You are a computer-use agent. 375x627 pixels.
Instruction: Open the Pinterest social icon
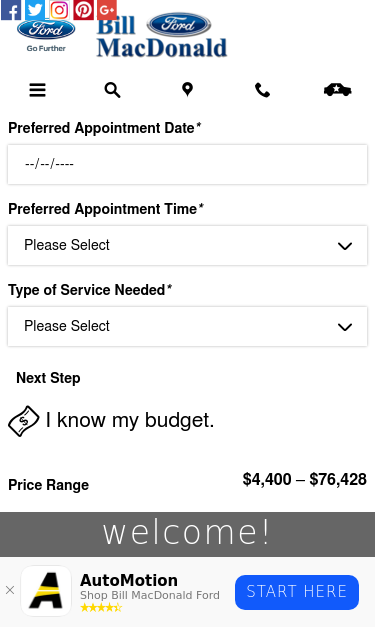83,10
